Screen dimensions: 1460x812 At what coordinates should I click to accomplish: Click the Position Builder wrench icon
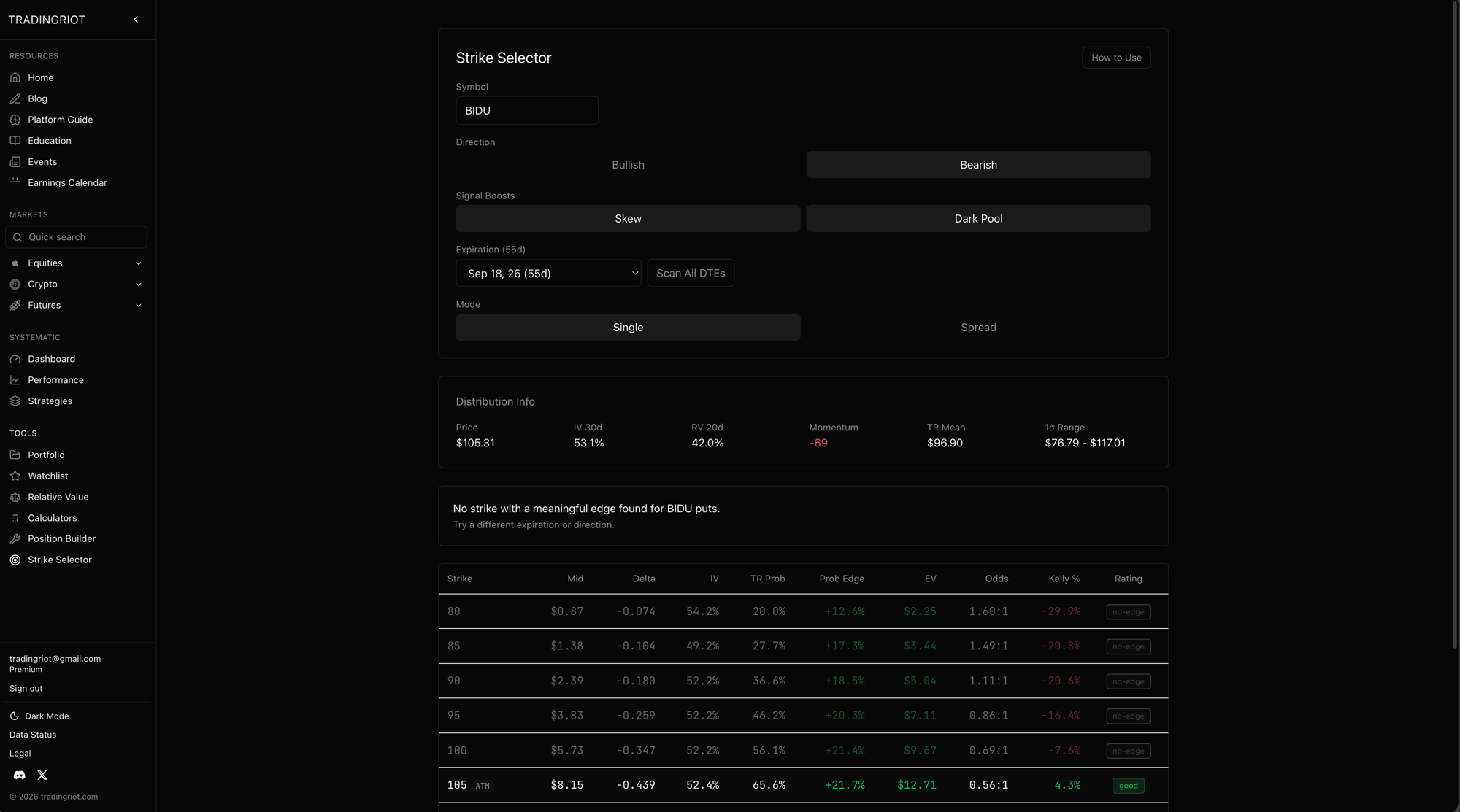pyautogui.click(x=15, y=539)
